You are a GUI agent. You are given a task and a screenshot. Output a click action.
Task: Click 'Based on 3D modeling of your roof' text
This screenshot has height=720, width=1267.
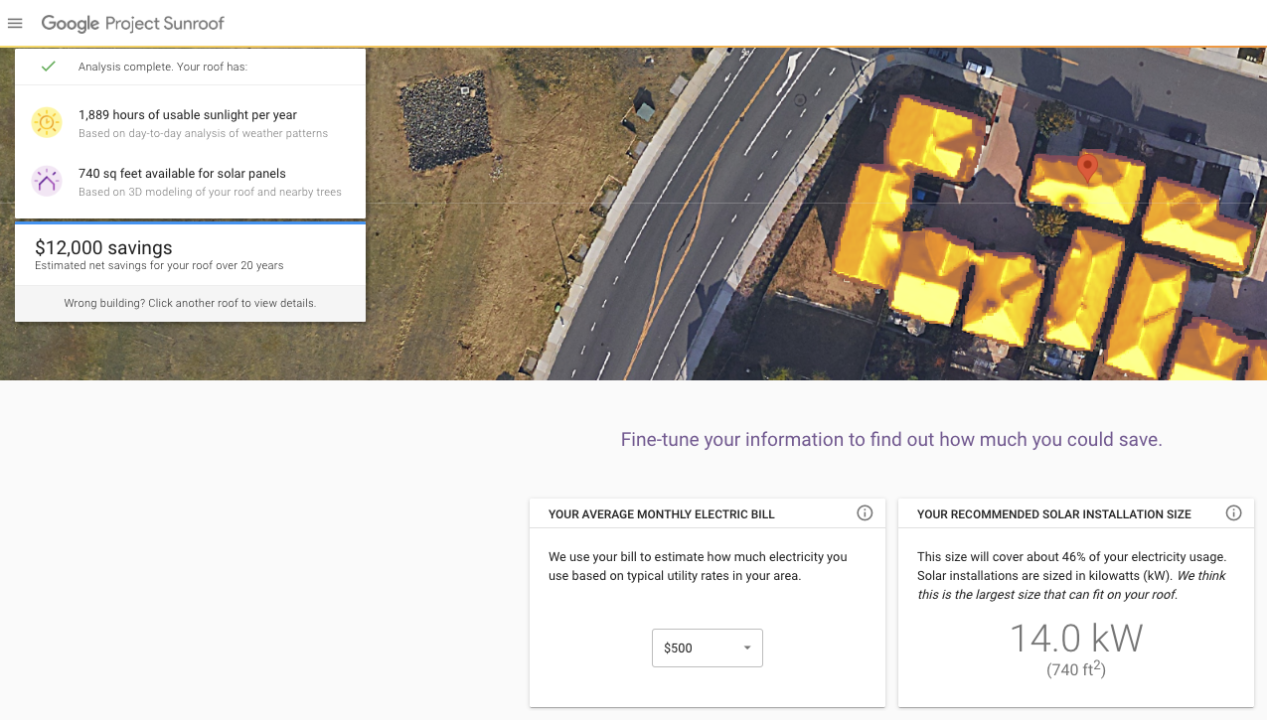coord(210,192)
